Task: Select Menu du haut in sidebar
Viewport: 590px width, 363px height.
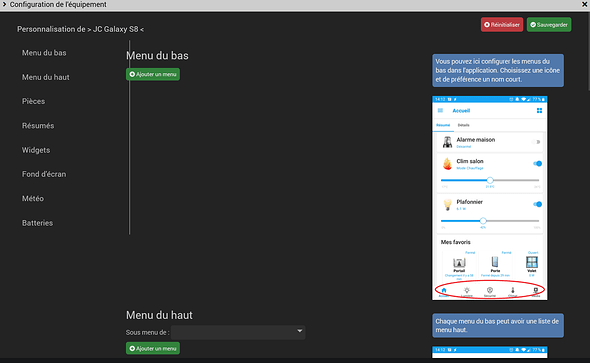Action: (x=46, y=77)
